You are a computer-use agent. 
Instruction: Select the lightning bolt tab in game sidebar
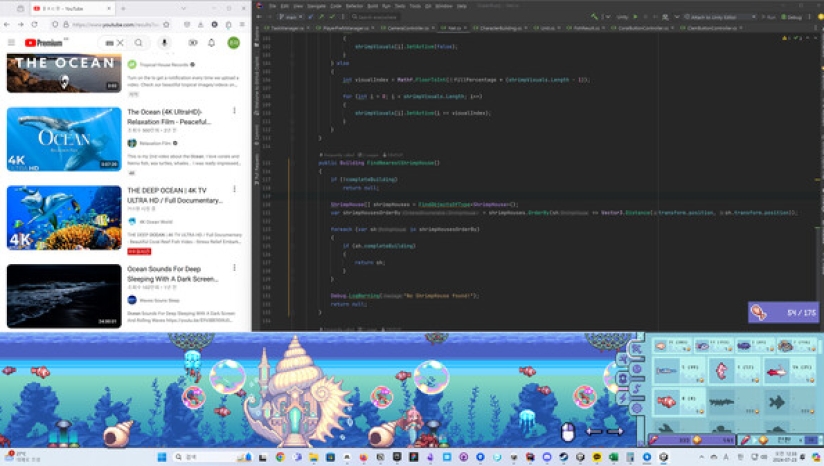pyautogui.click(x=624, y=398)
